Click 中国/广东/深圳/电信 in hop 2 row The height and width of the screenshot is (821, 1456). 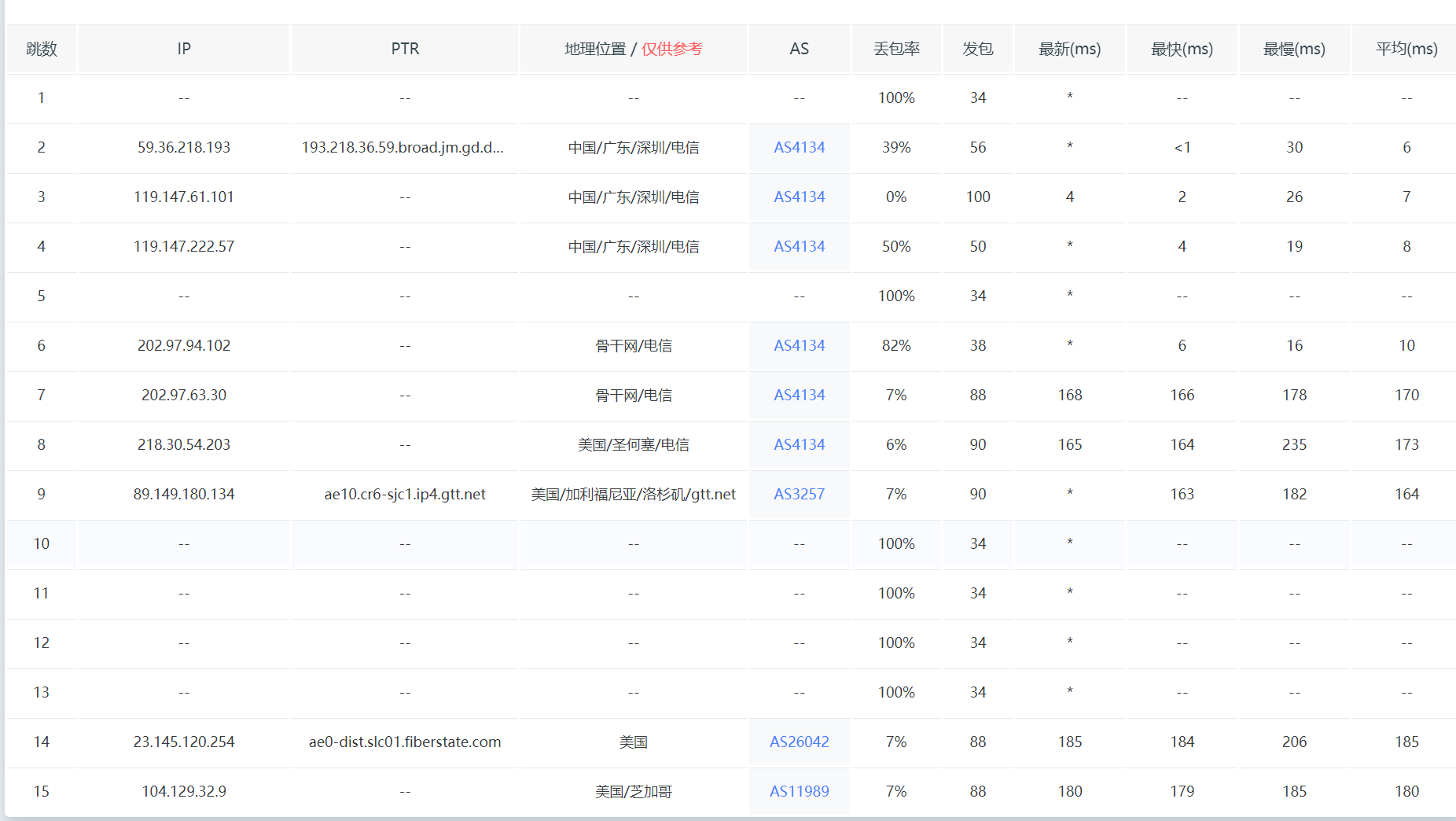[634, 147]
